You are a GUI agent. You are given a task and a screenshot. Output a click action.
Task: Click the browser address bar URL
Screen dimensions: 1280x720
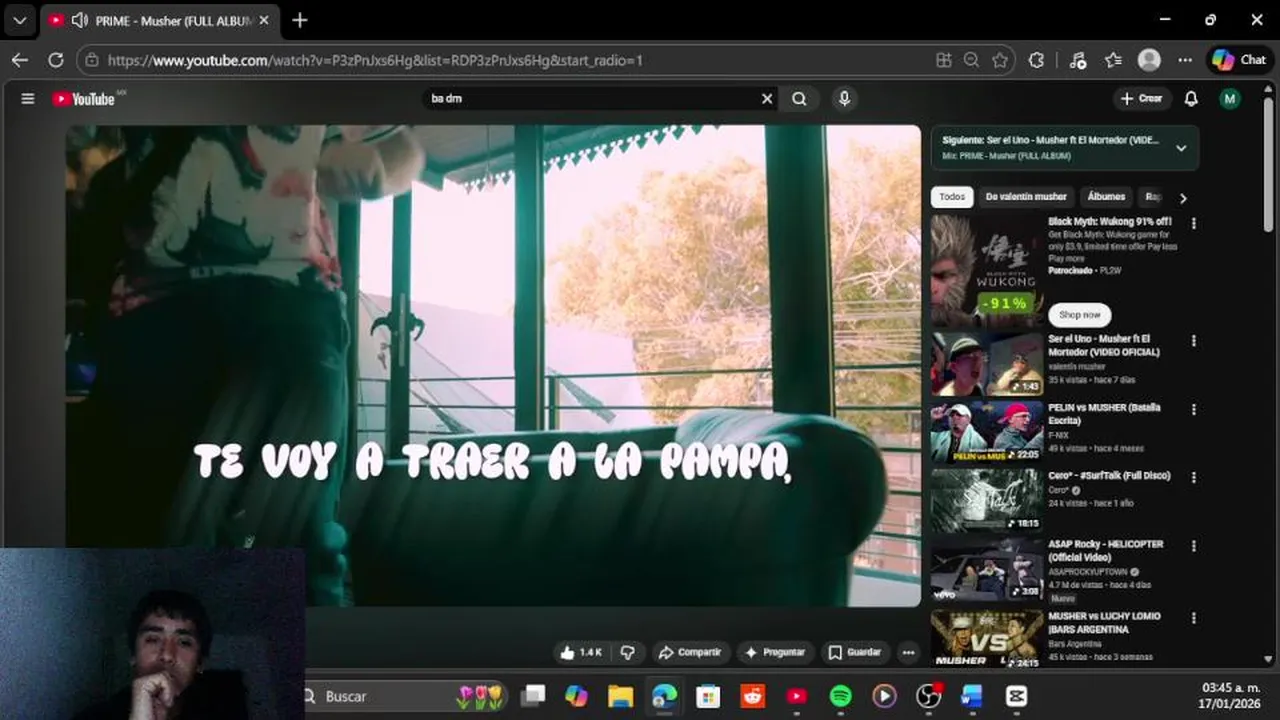coord(375,60)
